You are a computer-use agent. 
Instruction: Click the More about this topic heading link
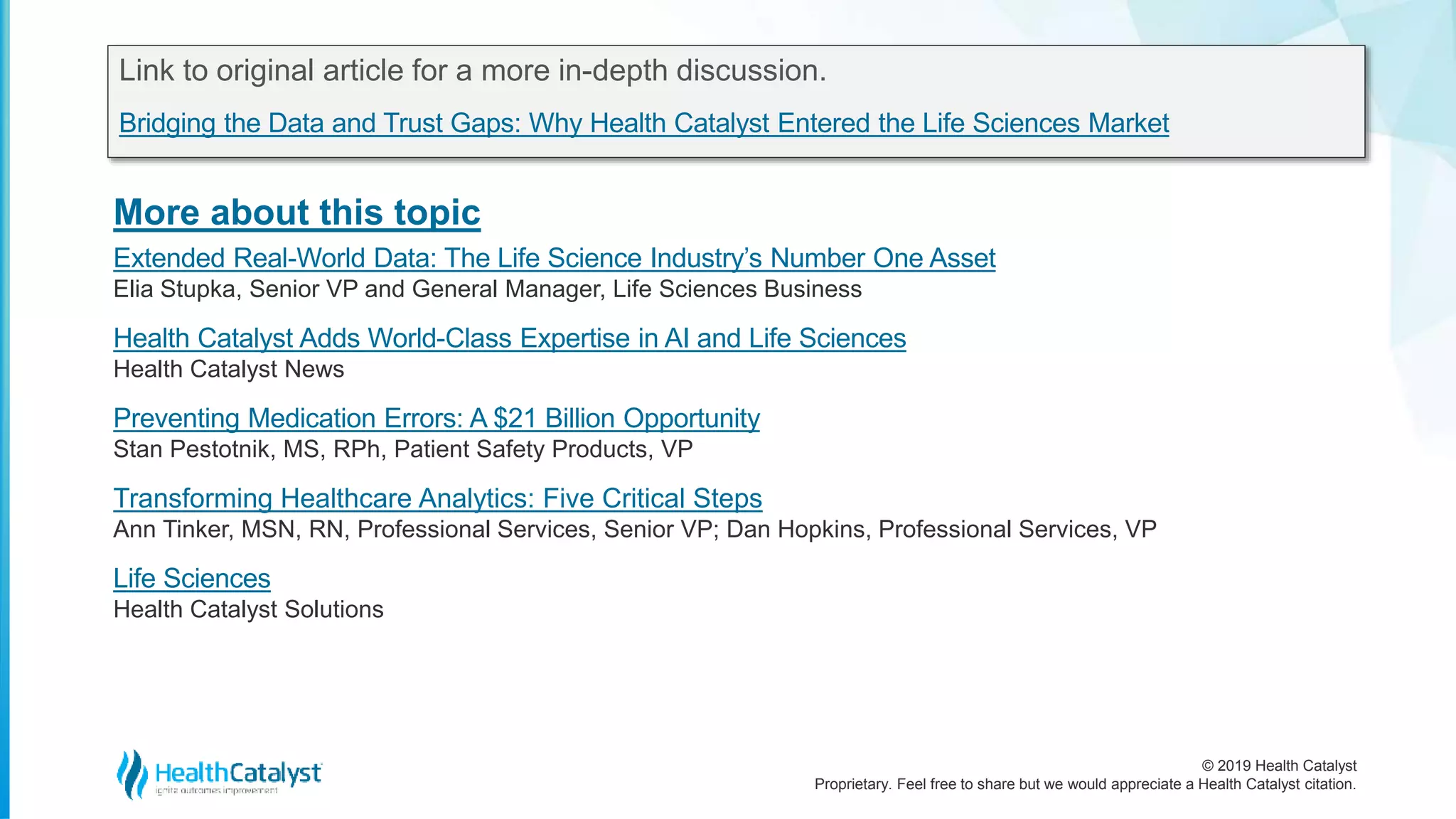tap(297, 213)
